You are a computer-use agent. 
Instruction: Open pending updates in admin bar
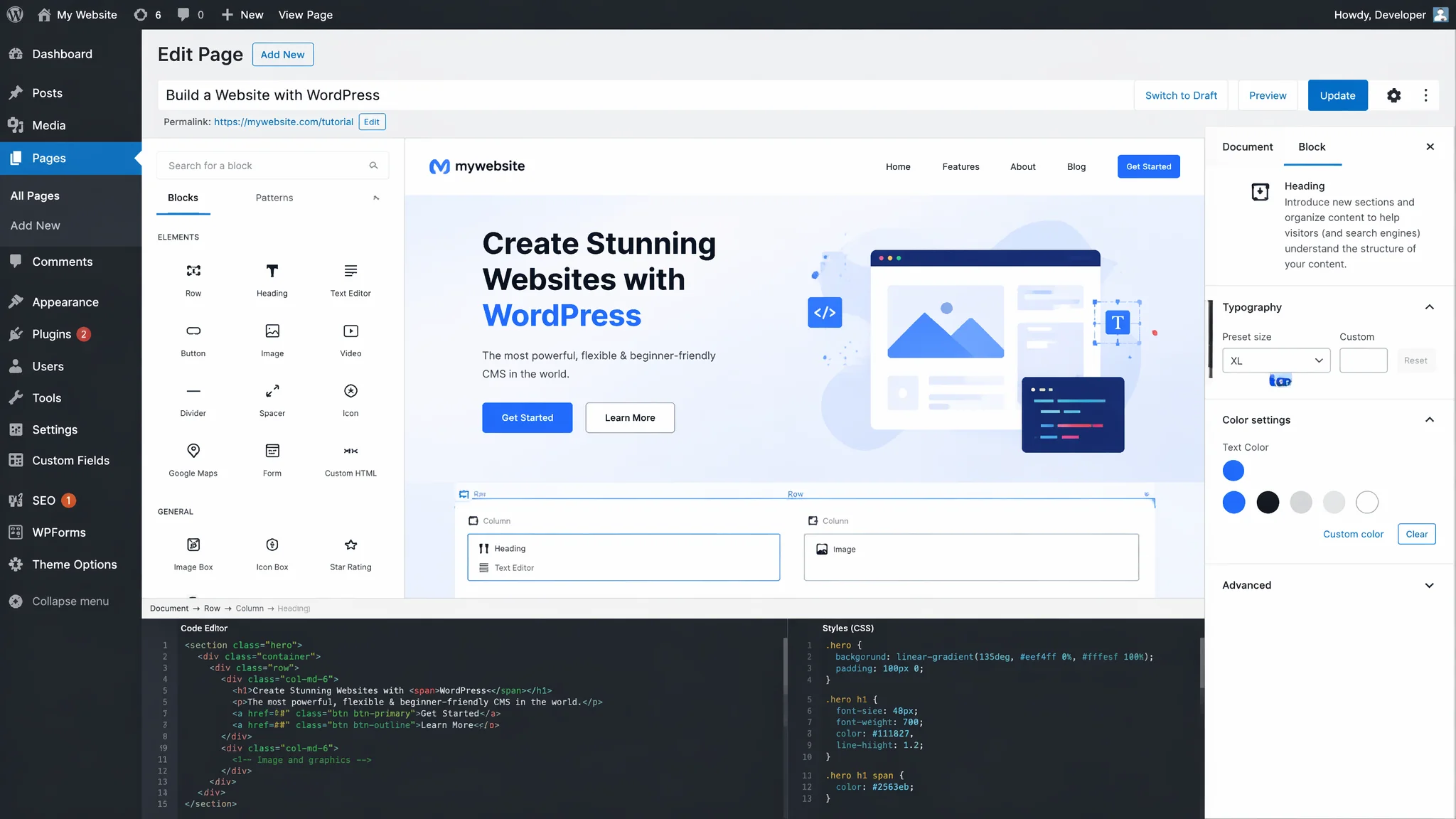[x=147, y=14]
